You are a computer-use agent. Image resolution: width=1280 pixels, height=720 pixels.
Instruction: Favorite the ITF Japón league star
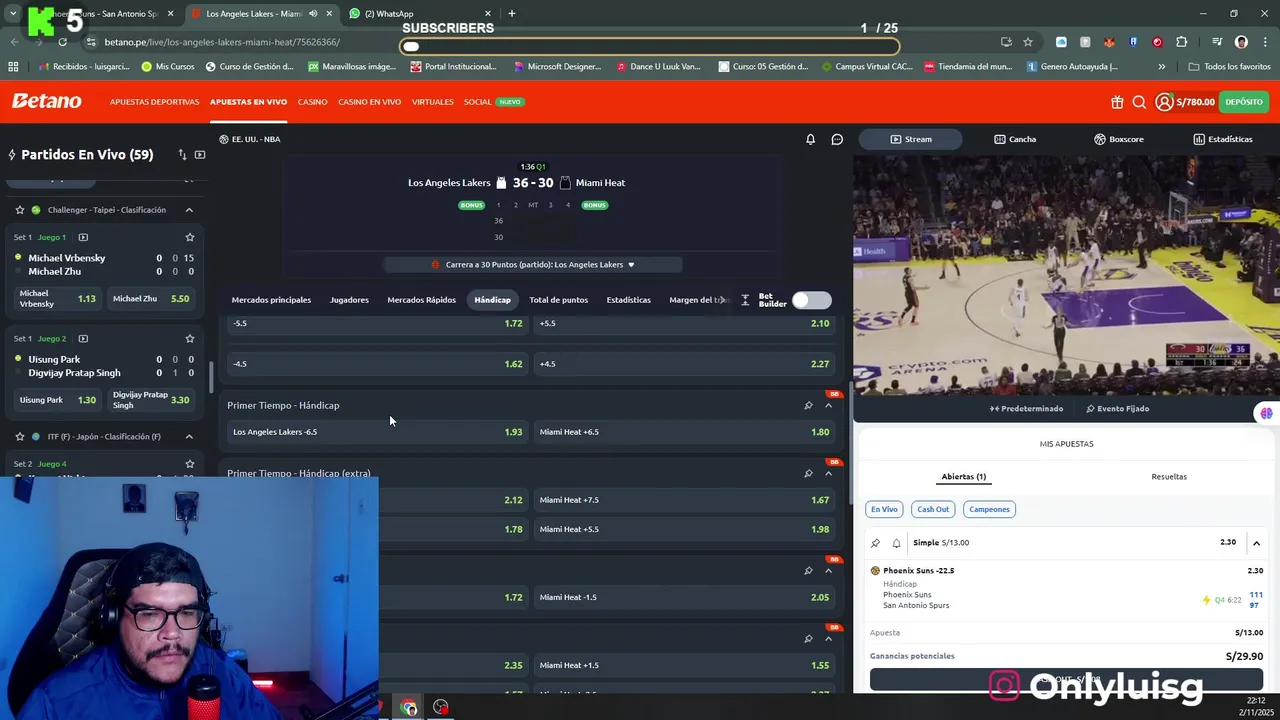19,437
